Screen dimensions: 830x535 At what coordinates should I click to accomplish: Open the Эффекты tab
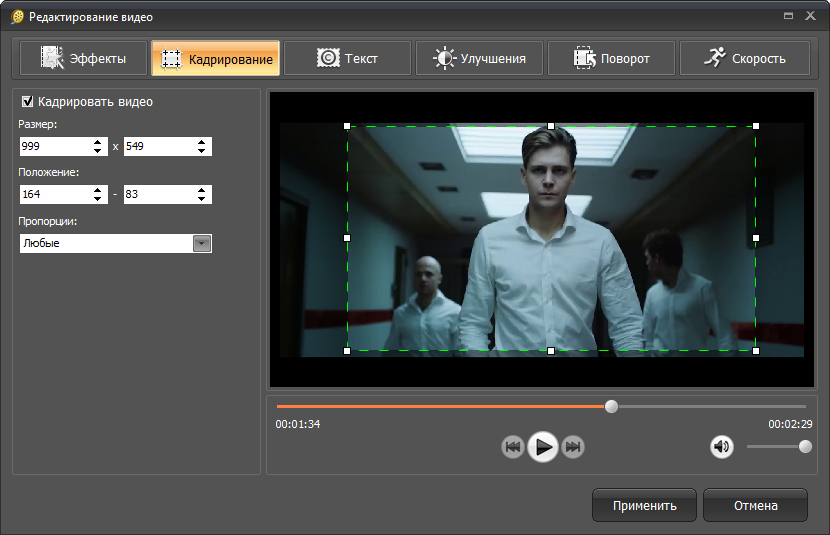pyautogui.click(x=83, y=58)
